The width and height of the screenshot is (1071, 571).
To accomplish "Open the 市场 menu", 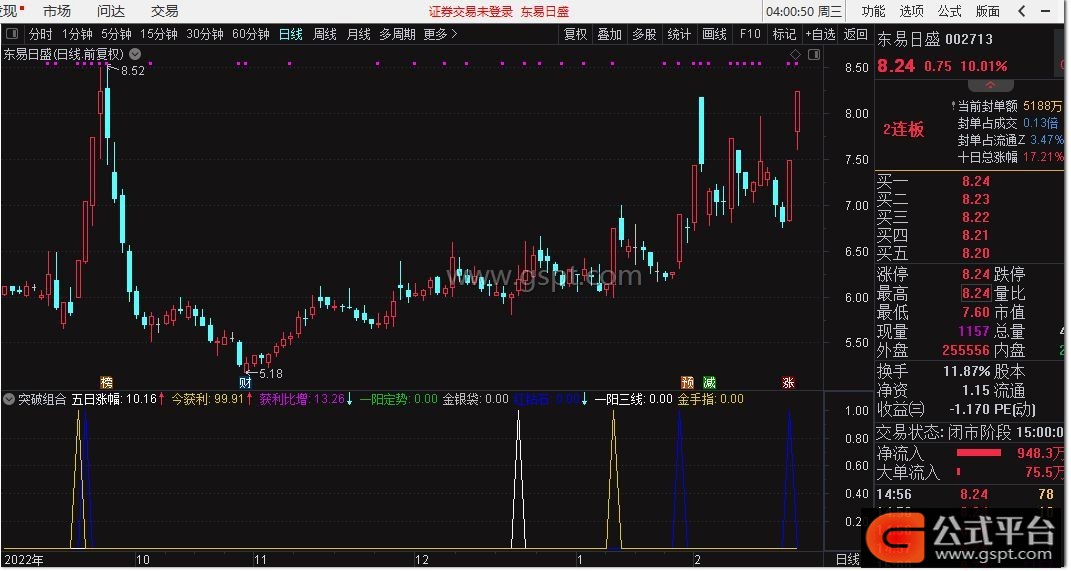I will point(57,11).
